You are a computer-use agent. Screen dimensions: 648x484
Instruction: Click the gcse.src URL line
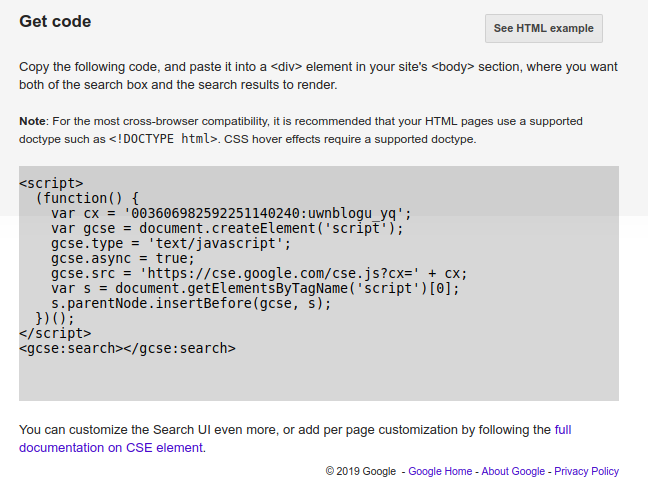click(259, 273)
